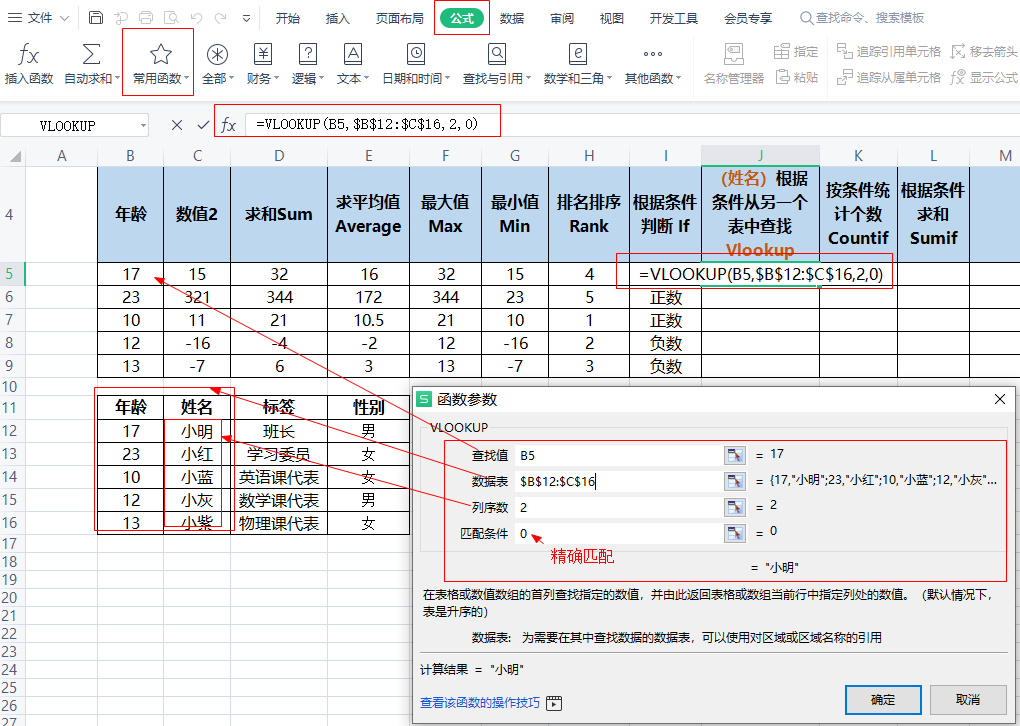Open the 数据 ribbon tab
The image size is (1020, 726).
(x=512, y=18)
